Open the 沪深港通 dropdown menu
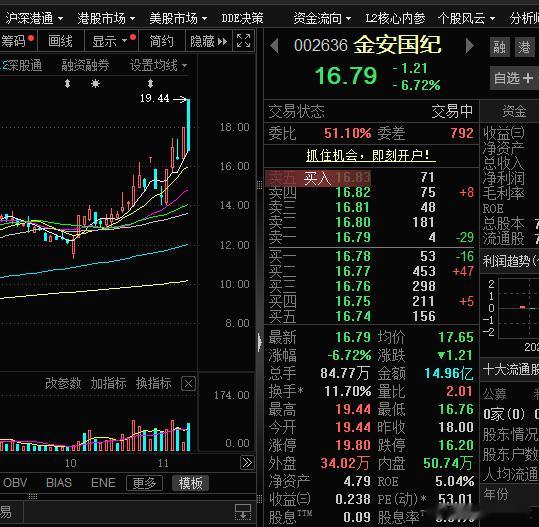539x527 pixels. click(x=34, y=18)
